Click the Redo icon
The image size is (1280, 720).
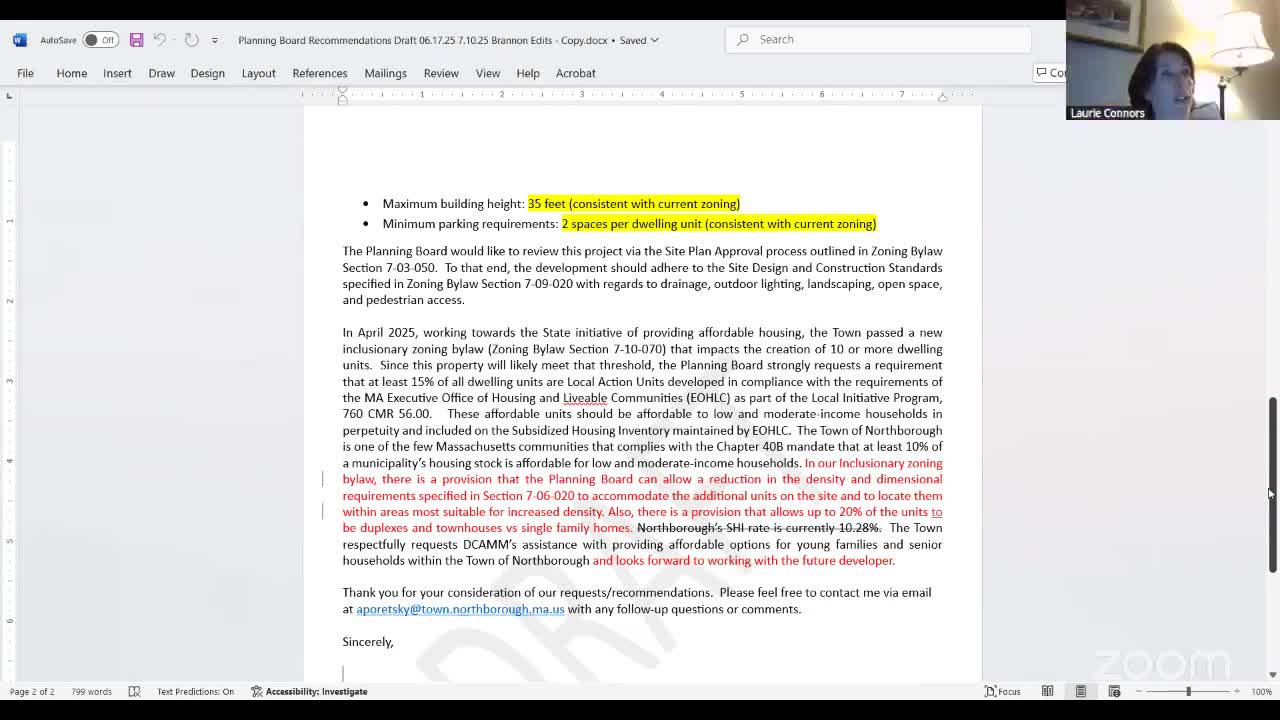coord(191,40)
